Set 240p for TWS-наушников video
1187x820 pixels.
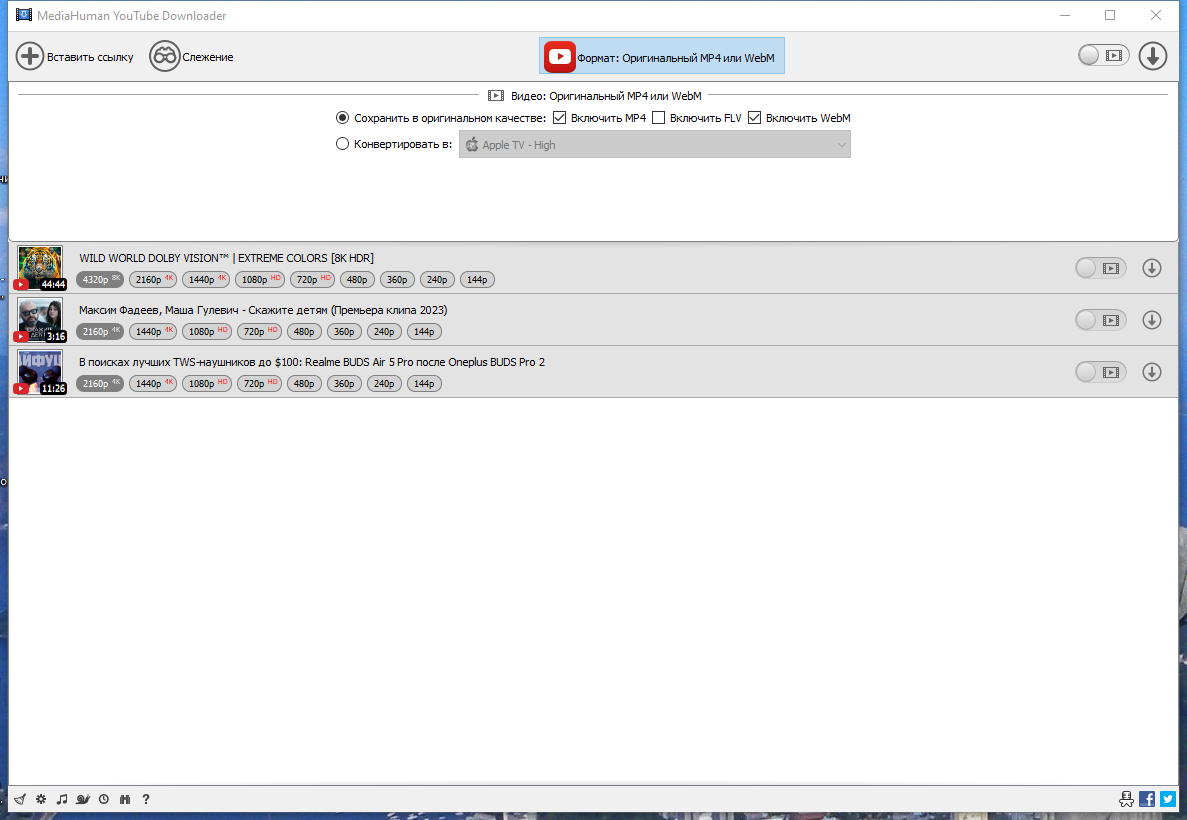click(x=385, y=384)
